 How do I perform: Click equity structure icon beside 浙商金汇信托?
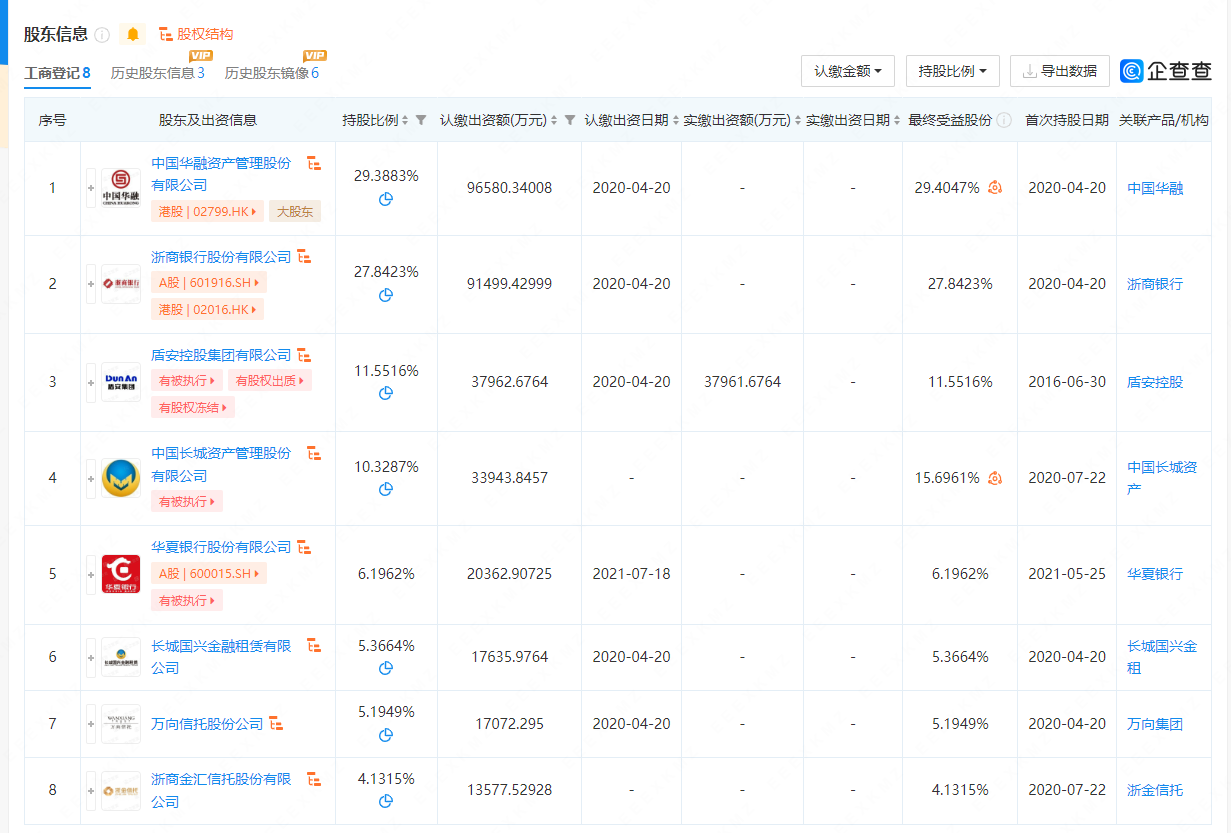313,779
